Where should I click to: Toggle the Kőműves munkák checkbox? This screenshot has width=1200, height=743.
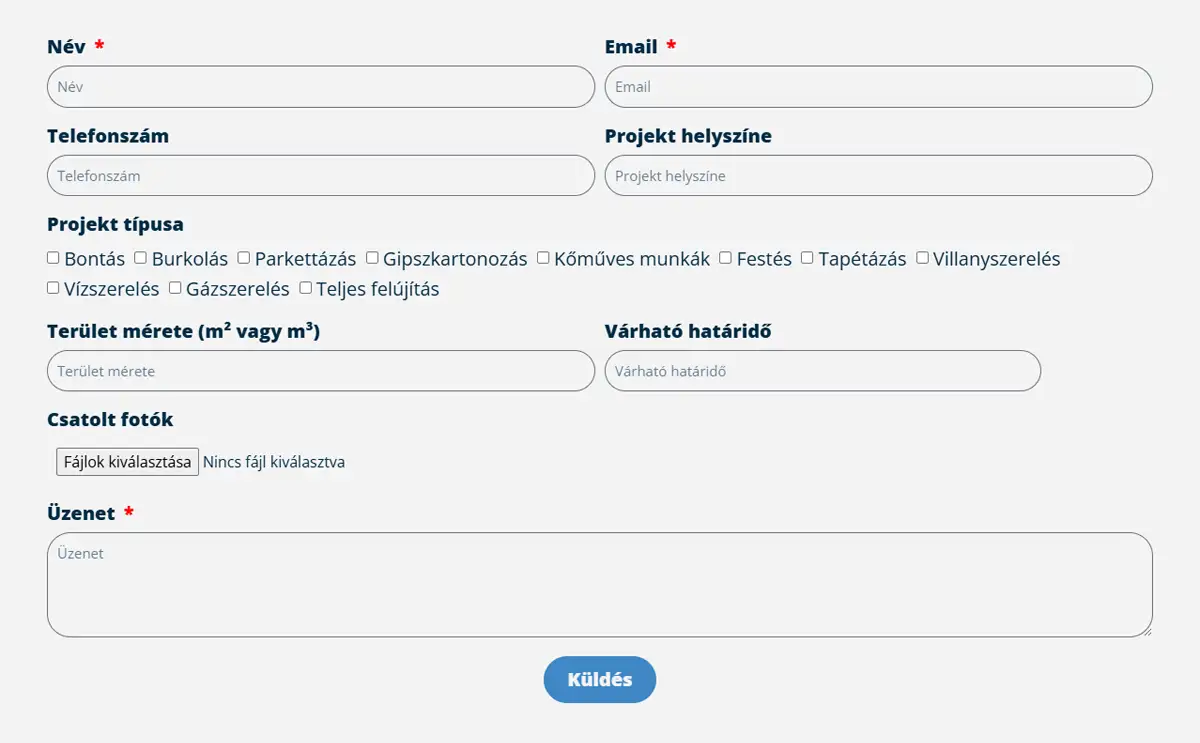[543, 258]
